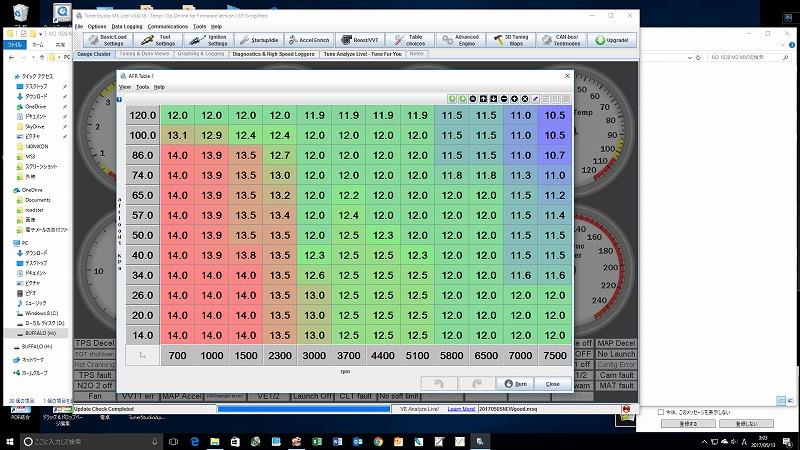
Task: Click the 4400 rpm column header
Action: click(383, 356)
